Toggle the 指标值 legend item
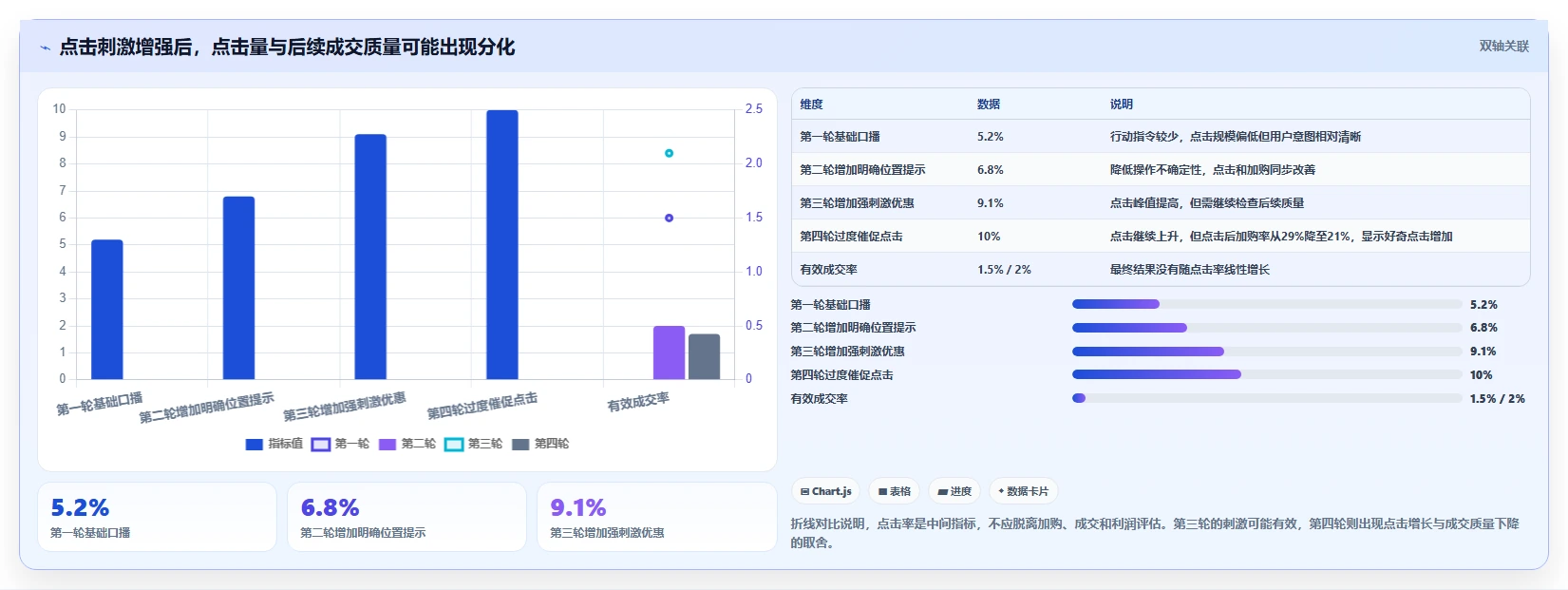Viewport: 1568px width, 590px height. (274, 444)
